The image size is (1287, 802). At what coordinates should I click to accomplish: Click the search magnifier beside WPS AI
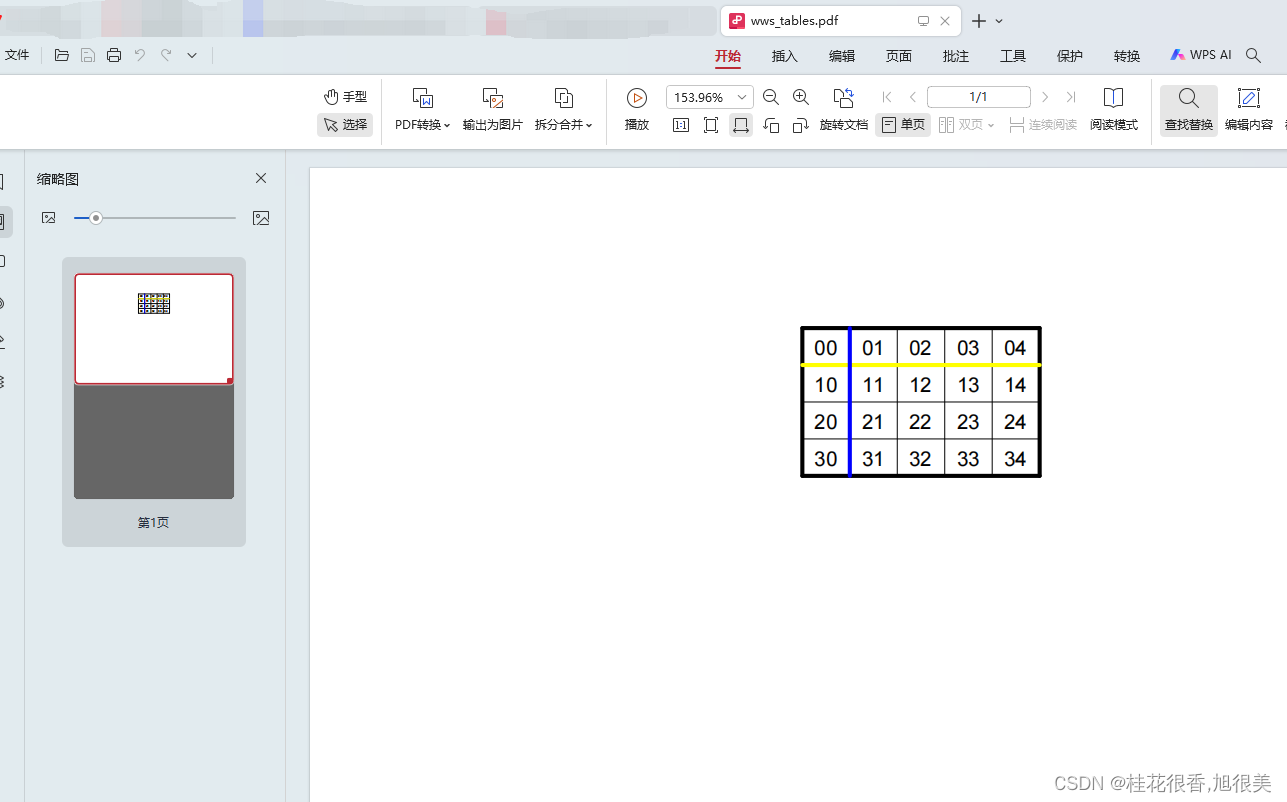click(1253, 55)
